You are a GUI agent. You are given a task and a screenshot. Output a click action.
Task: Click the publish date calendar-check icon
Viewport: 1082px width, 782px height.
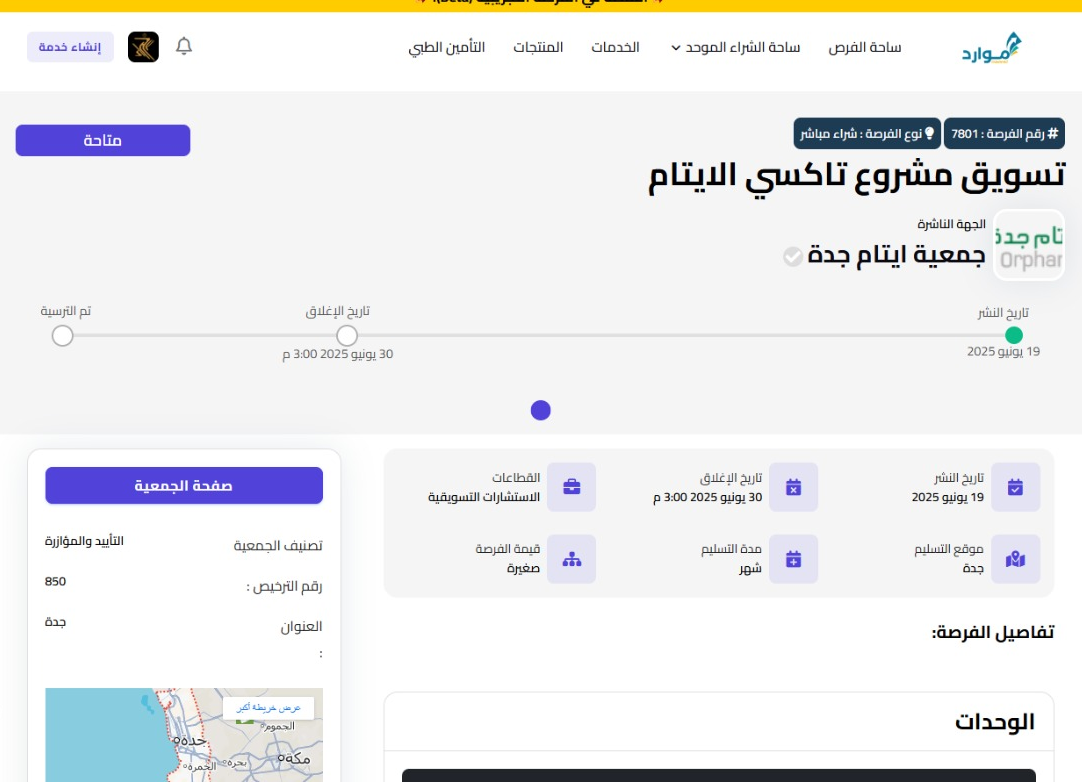pos(1015,487)
